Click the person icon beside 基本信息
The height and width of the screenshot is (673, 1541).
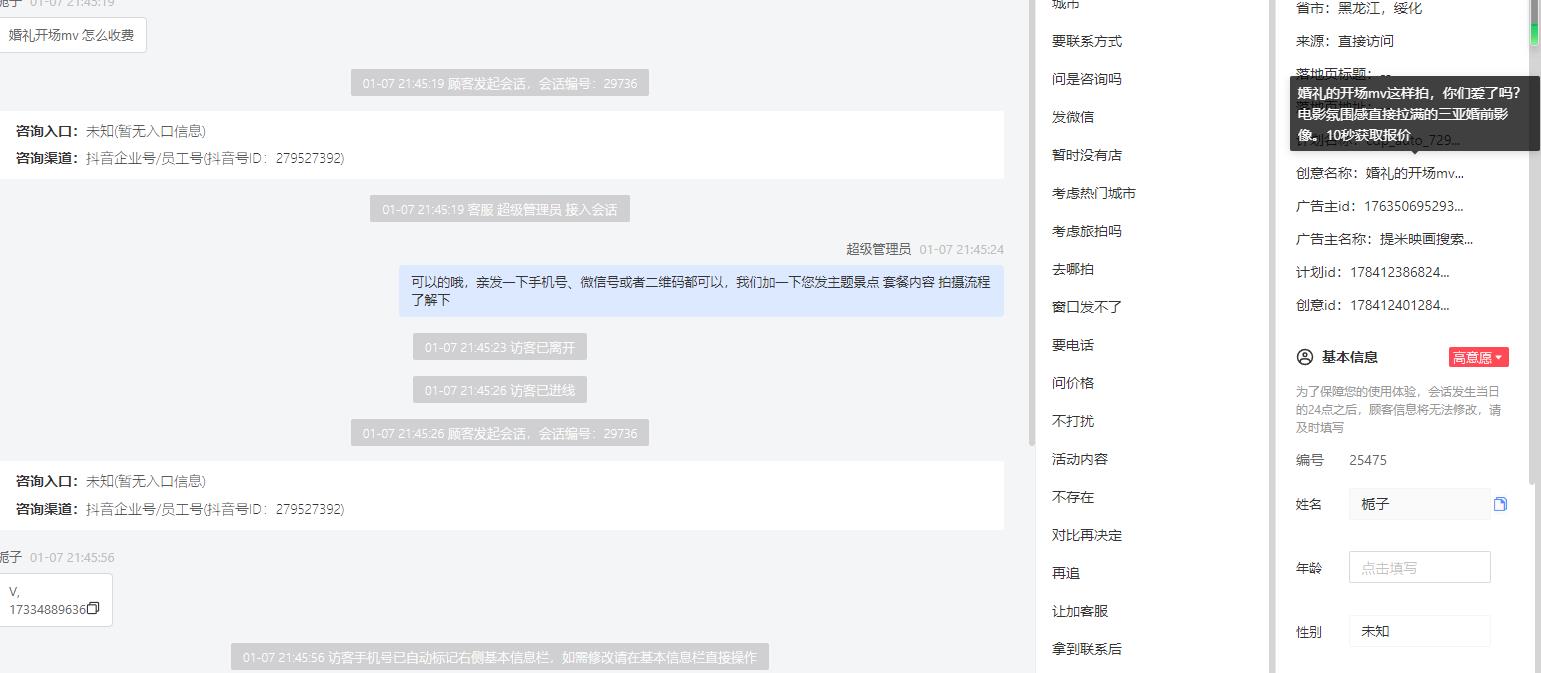(1304, 357)
